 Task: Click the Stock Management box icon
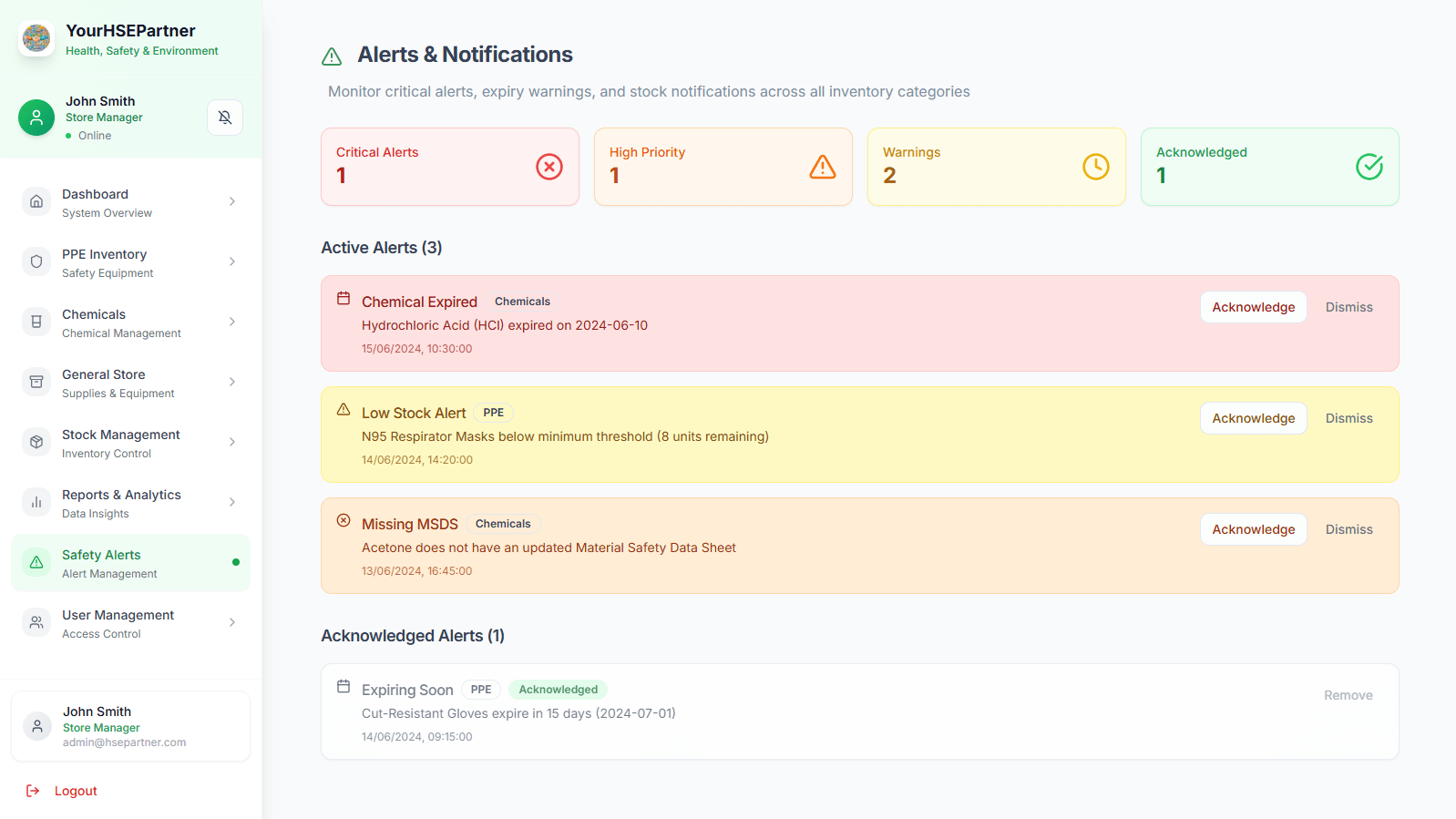(36, 442)
